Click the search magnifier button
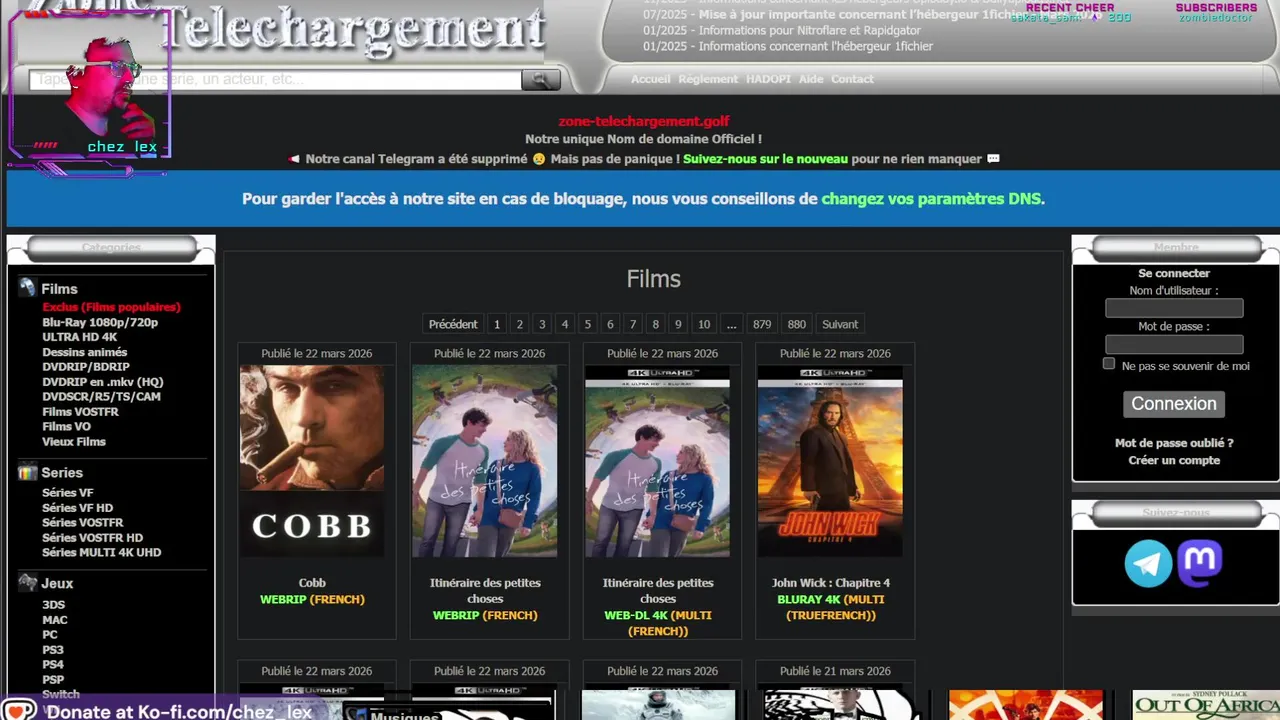 click(541, 80)
